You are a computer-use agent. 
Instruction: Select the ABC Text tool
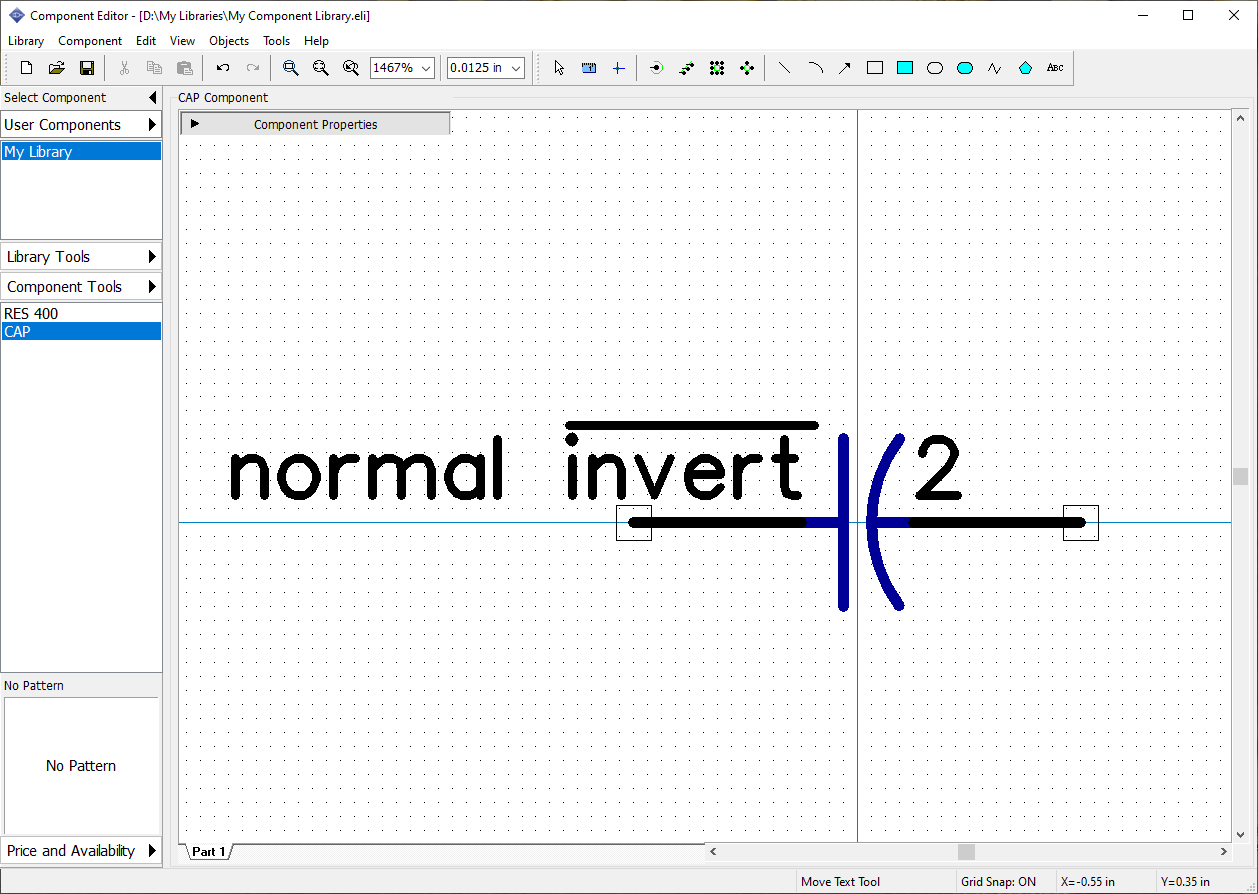click(x=1055, y=68)
